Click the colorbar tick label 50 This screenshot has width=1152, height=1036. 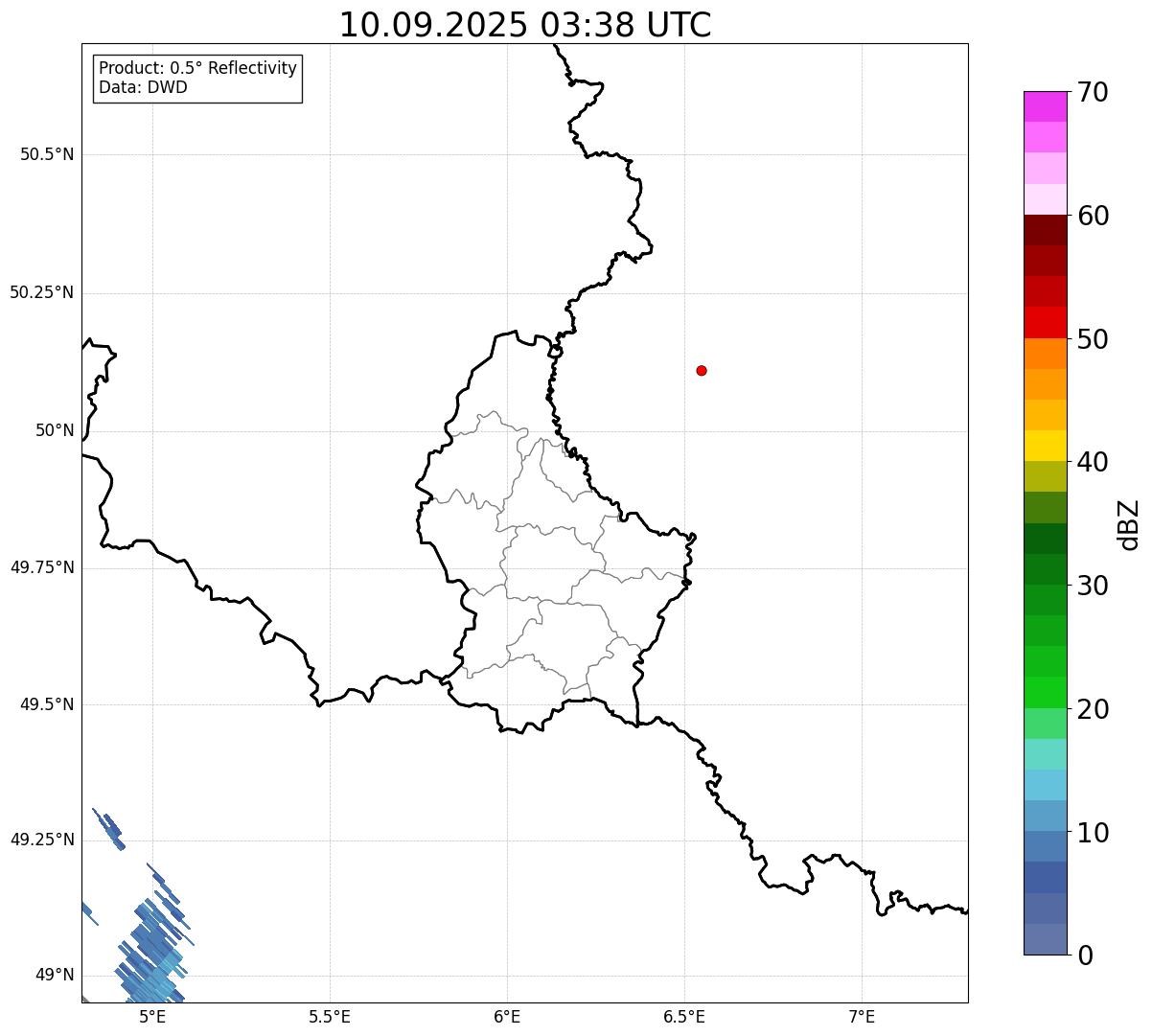[1093, 339]
